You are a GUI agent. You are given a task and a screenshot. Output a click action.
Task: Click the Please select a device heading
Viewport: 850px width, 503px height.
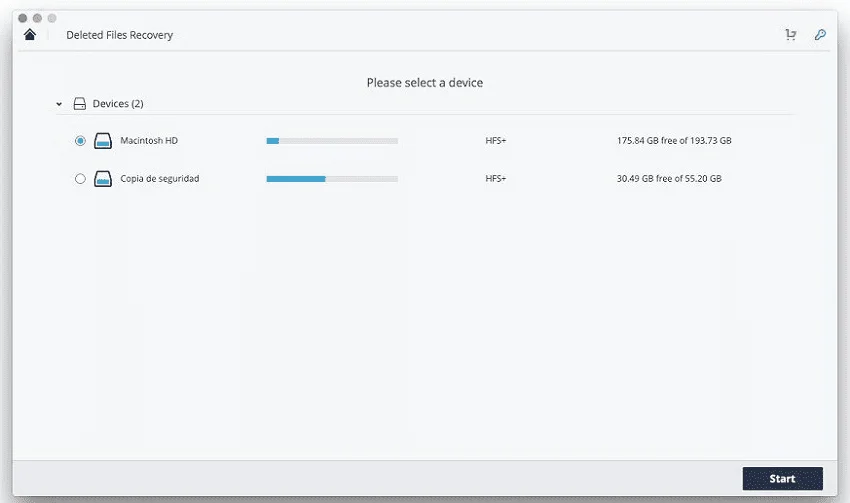(x=425, y=83)
